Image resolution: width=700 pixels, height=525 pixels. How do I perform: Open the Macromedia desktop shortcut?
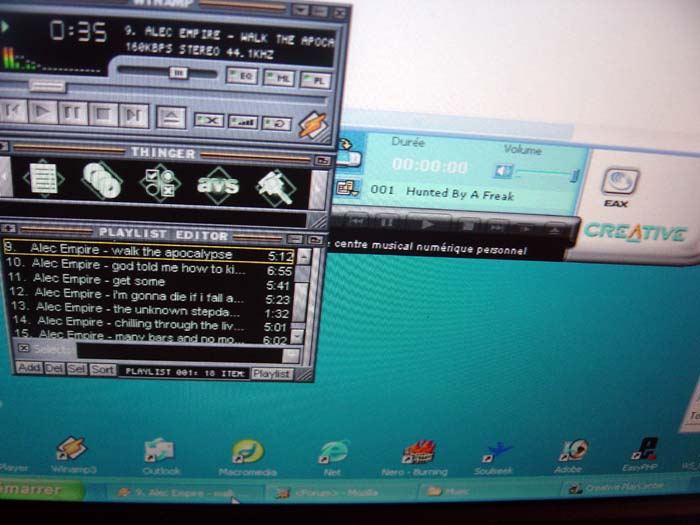coord(248,458)
